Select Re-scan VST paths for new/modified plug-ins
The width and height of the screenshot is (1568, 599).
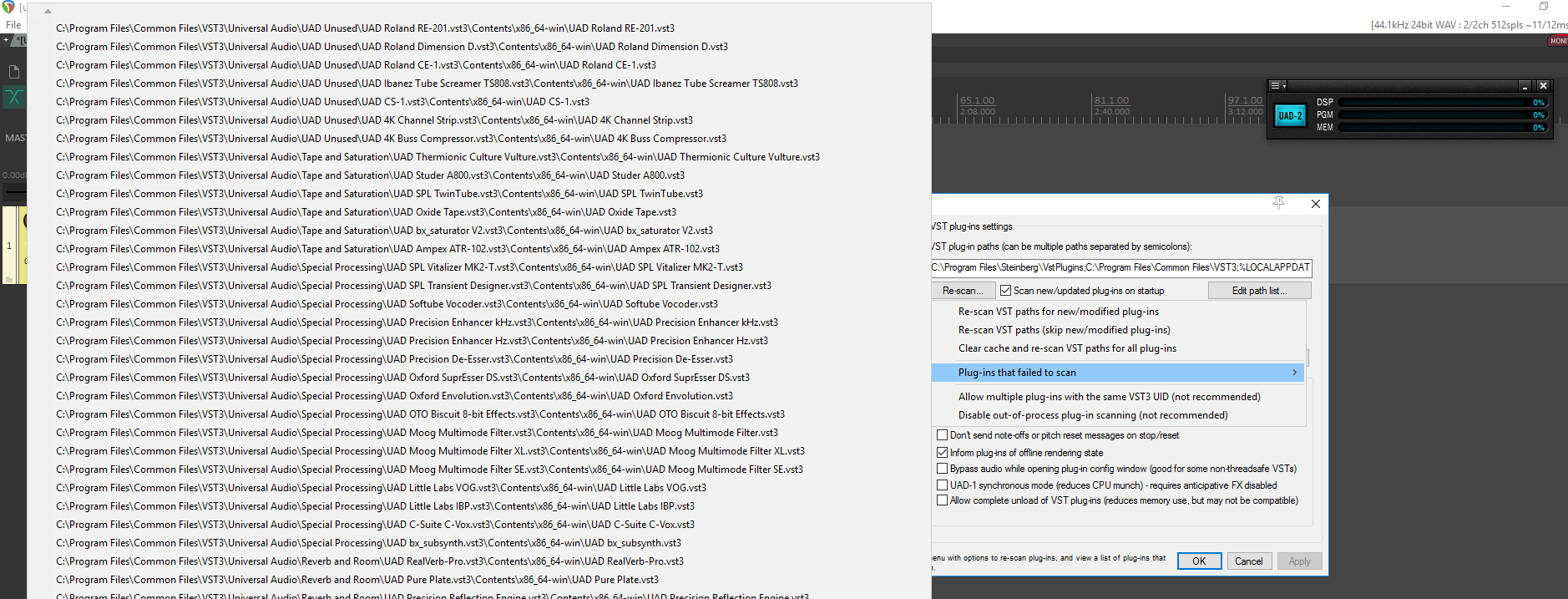tap(1119, 312)
